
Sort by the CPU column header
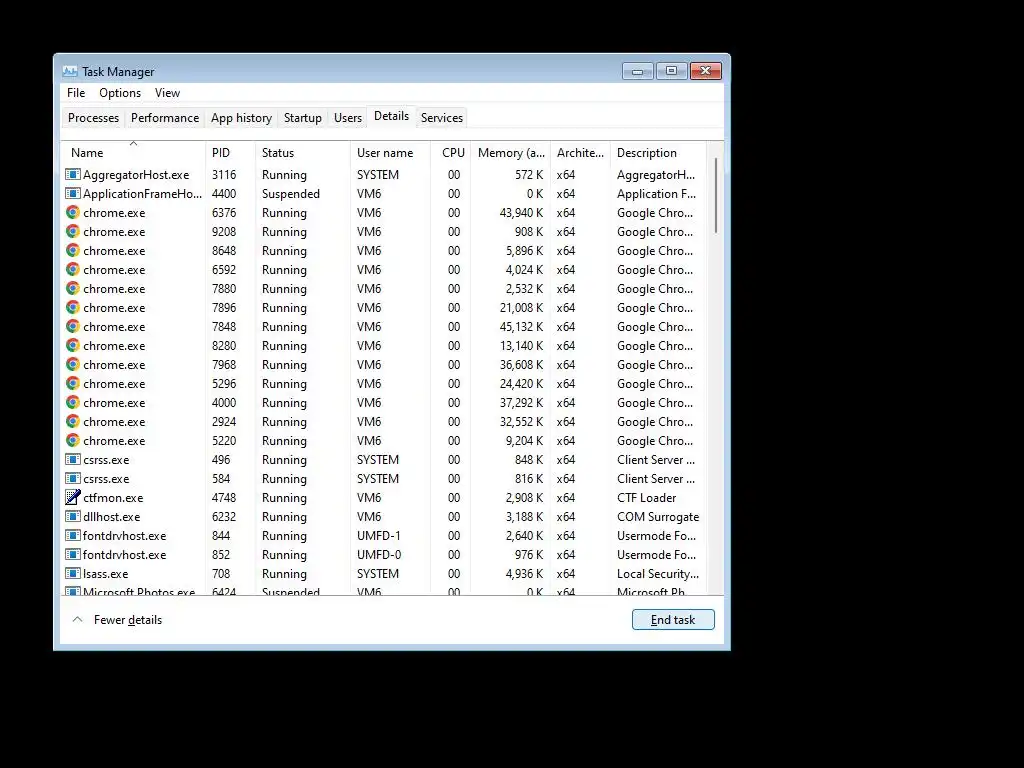pyautogui.click(x=450, y=152)
